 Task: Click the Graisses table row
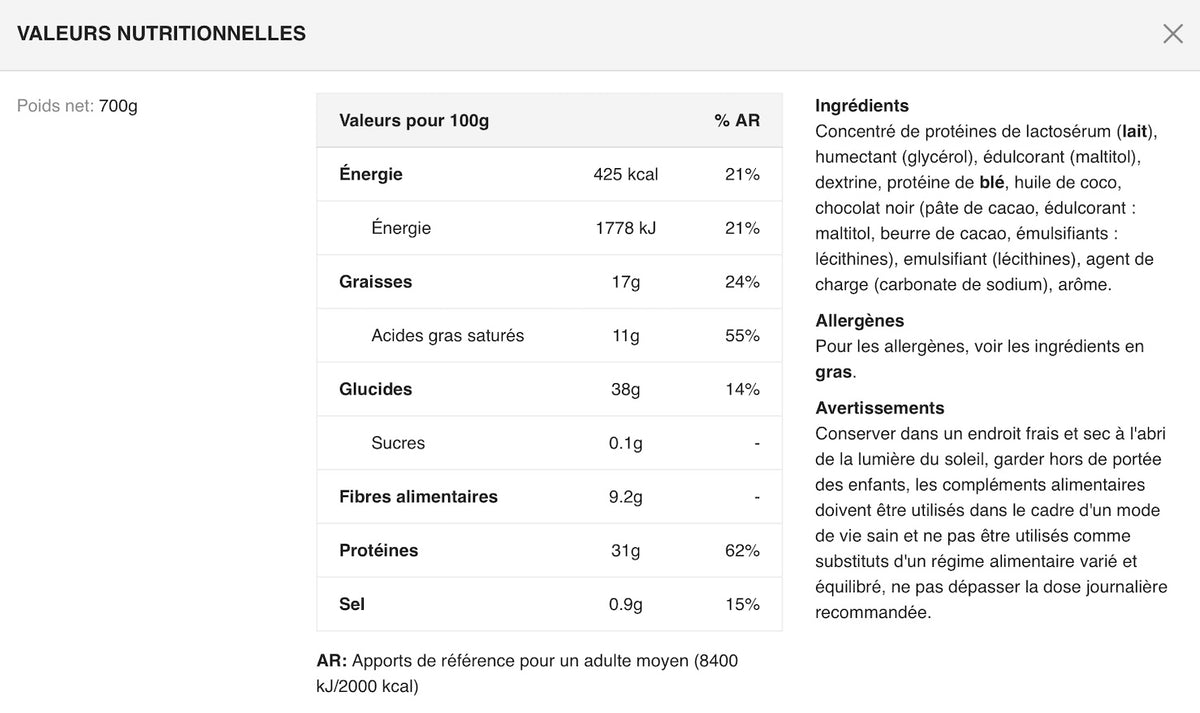pyautogui.click(x=549, y=282)
